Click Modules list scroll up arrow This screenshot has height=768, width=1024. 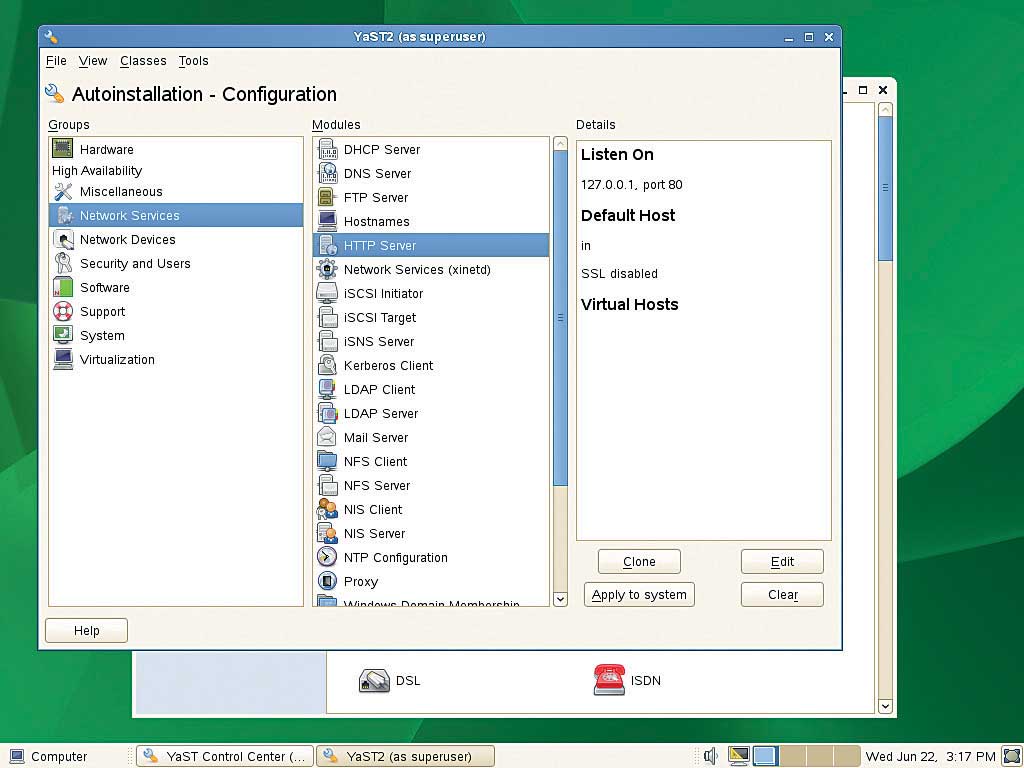pos(560,143)
